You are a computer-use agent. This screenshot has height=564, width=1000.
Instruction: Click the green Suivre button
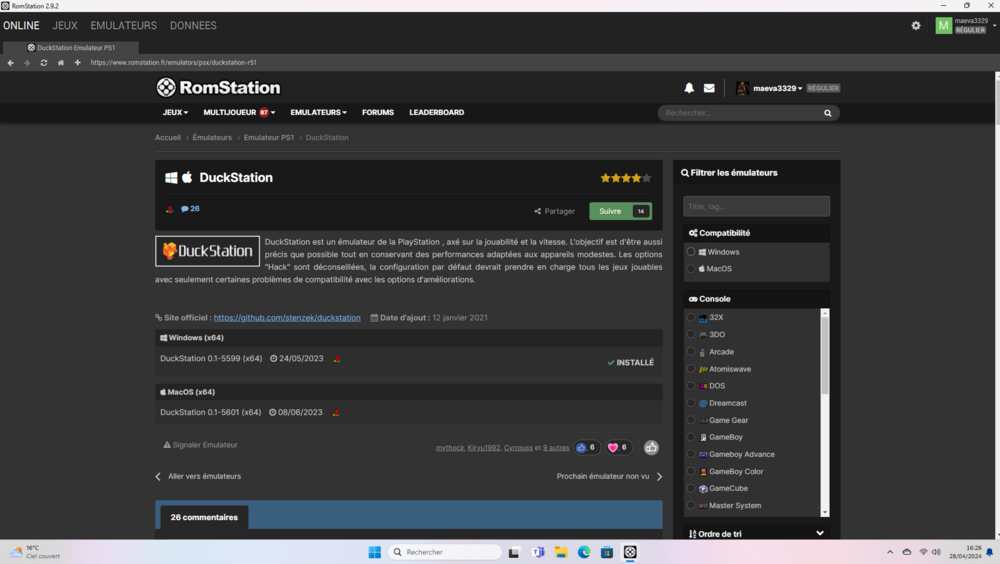pos(620,211)
